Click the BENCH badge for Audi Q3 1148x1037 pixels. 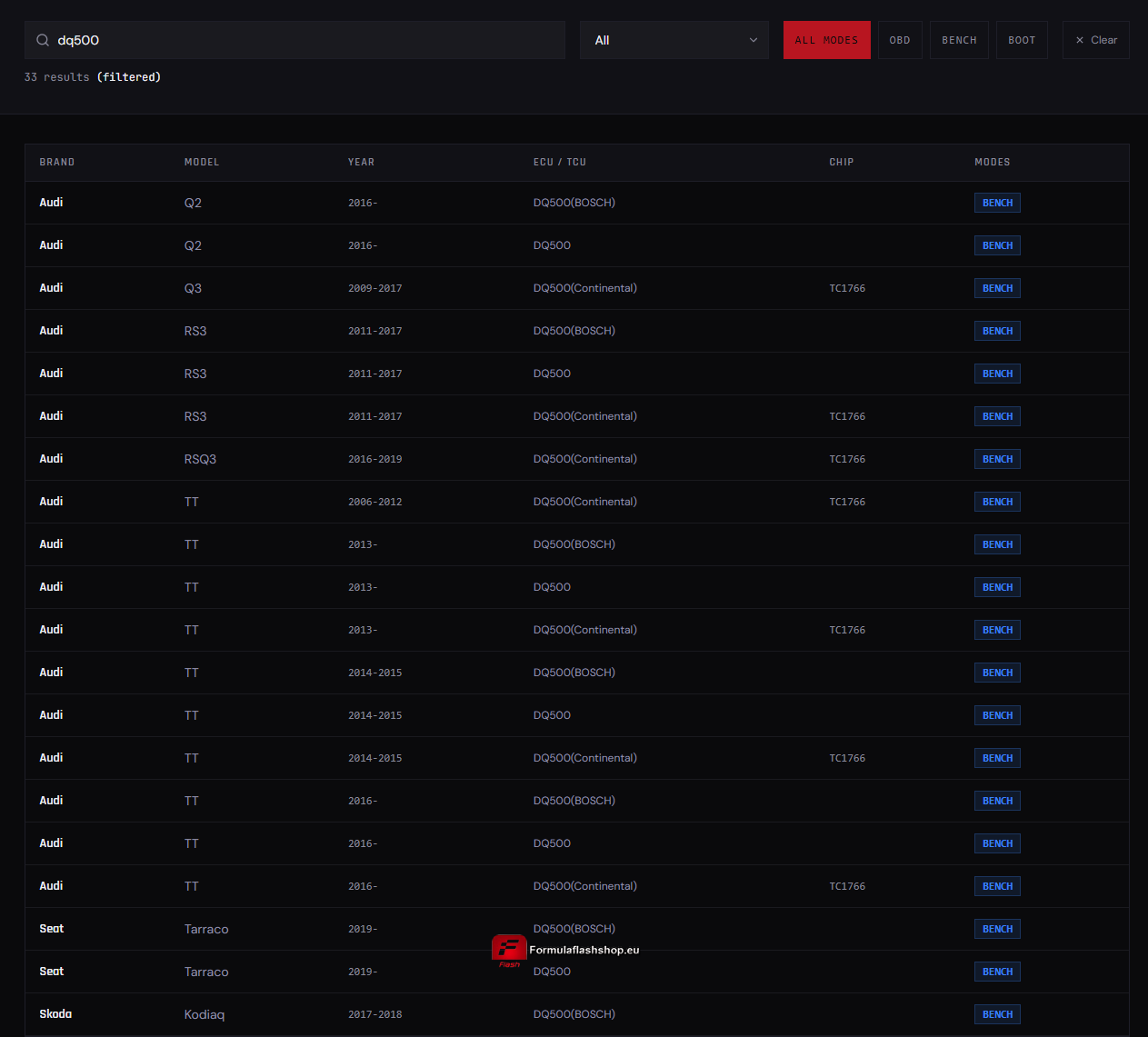[997, 288]
